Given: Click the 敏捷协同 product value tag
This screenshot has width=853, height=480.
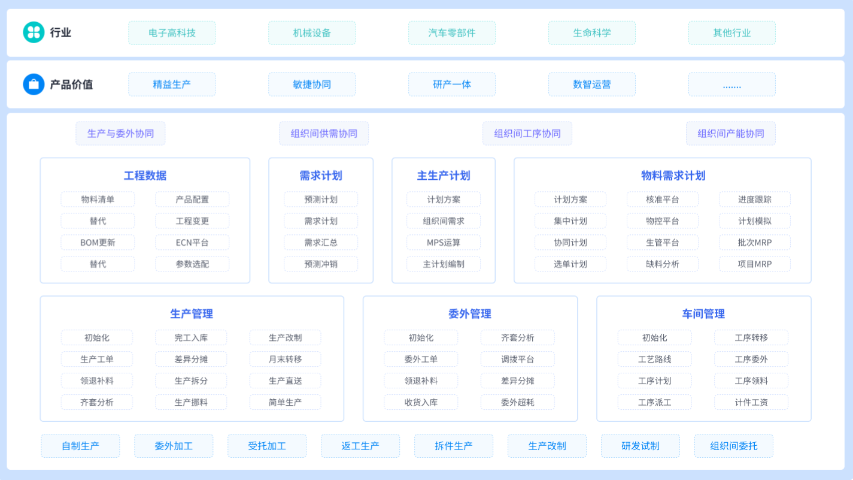Looking at the screenshot, I should tap(312, 84).
